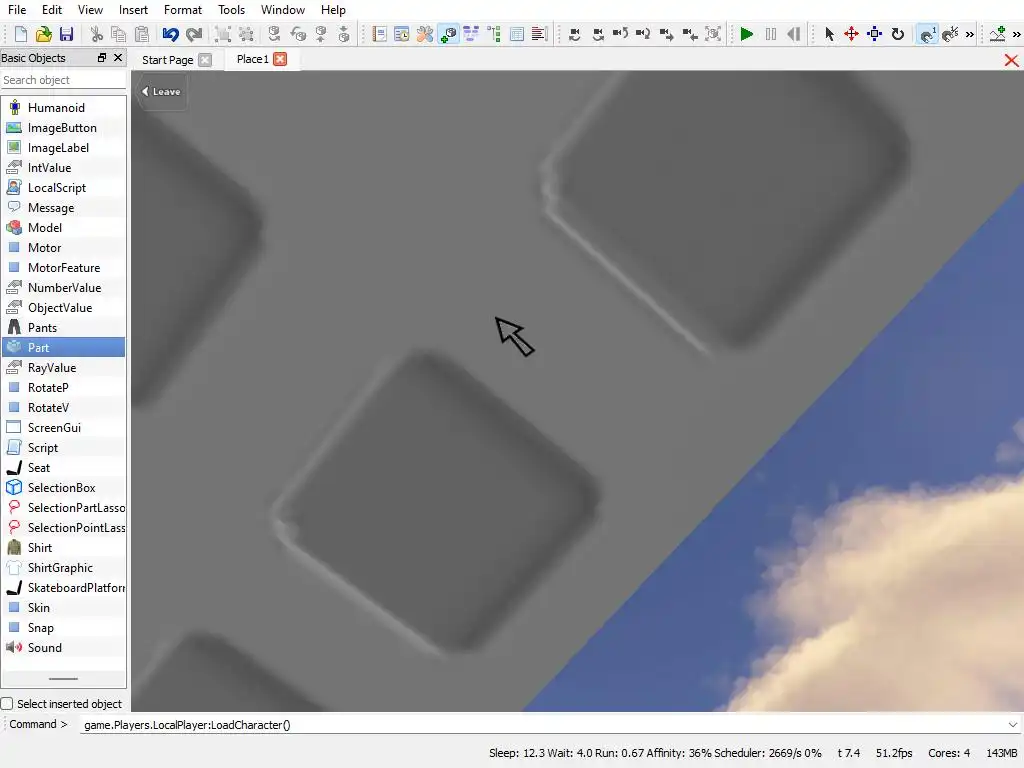Select Sound in the object list
This screenshot has height=768, width=1024.
click(x=63, y=647)
